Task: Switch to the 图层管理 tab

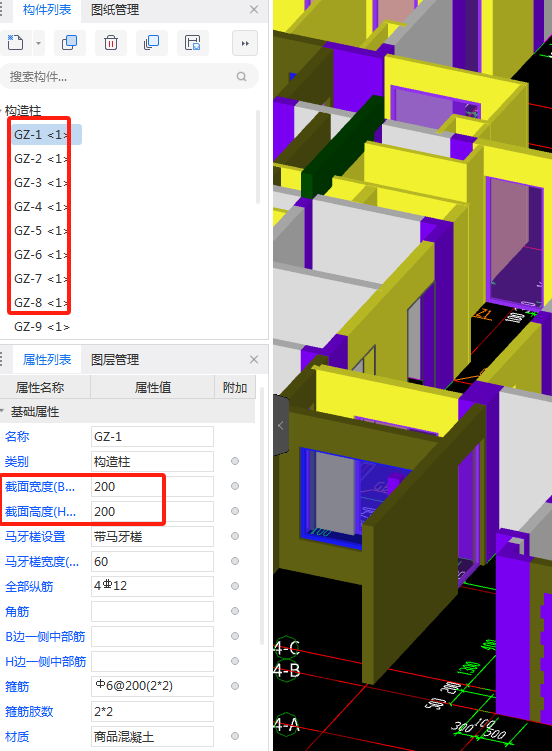Action: (x=115, y=360)
